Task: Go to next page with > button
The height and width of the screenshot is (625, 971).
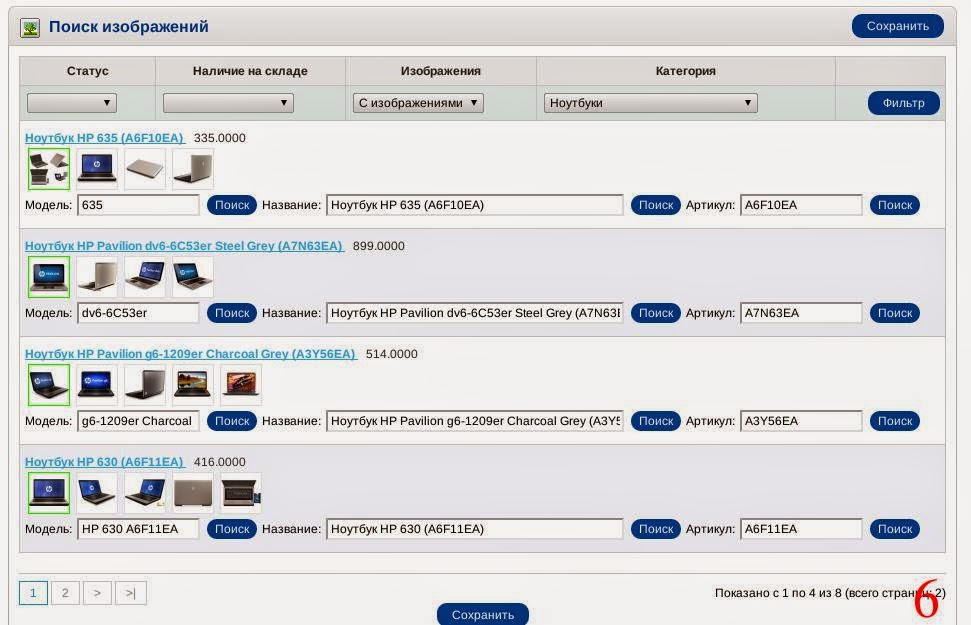Action: (97, 593)
